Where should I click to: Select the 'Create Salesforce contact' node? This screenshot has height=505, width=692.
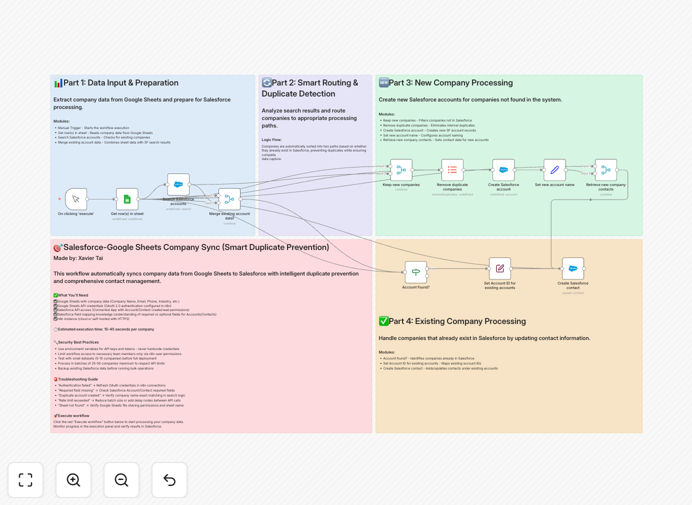click(573, 268)
